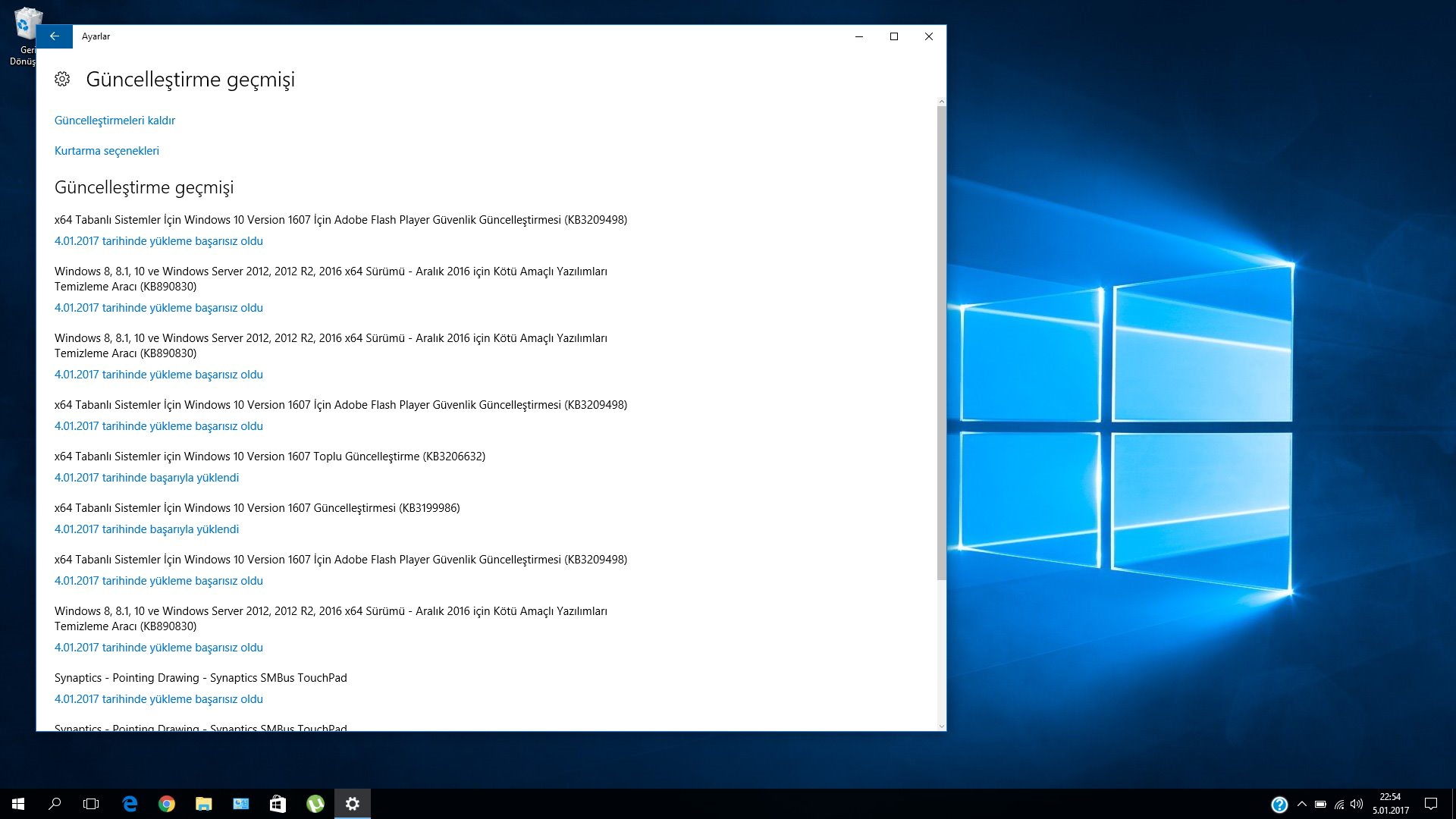Image resolution: width=1456 pixels, height=819 pixels.
Task: Click the 'Güncelleştirmeleri kaldır' link
Action: pos(115,121)
